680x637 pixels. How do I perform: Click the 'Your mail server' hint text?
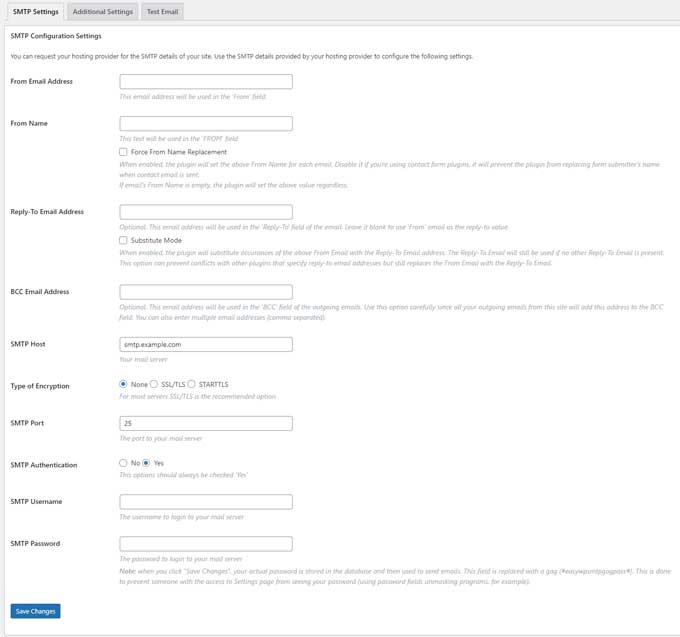tap(143, 359)
